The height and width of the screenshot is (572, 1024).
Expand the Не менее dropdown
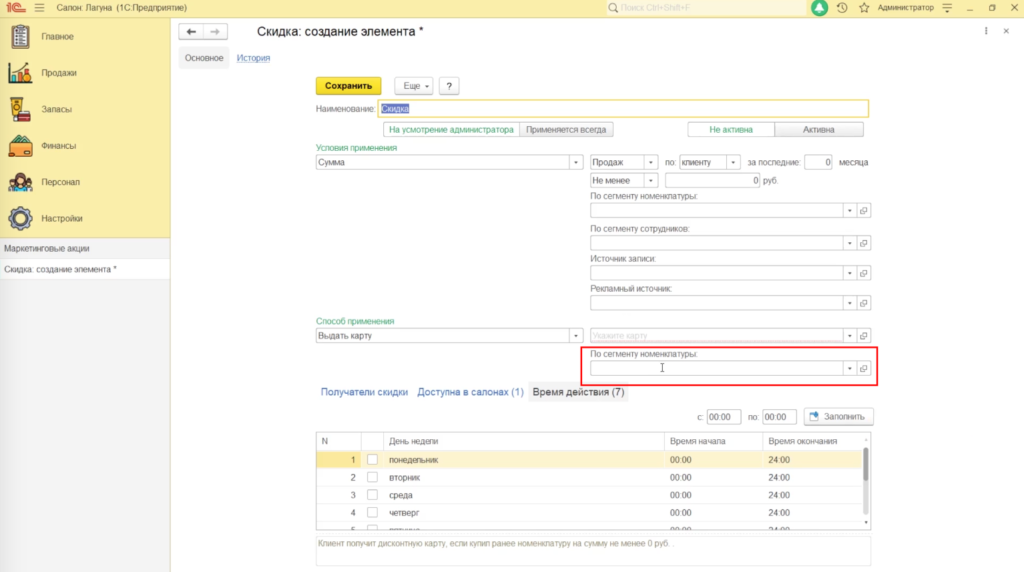pyautogui.click(x=650, y=180)
